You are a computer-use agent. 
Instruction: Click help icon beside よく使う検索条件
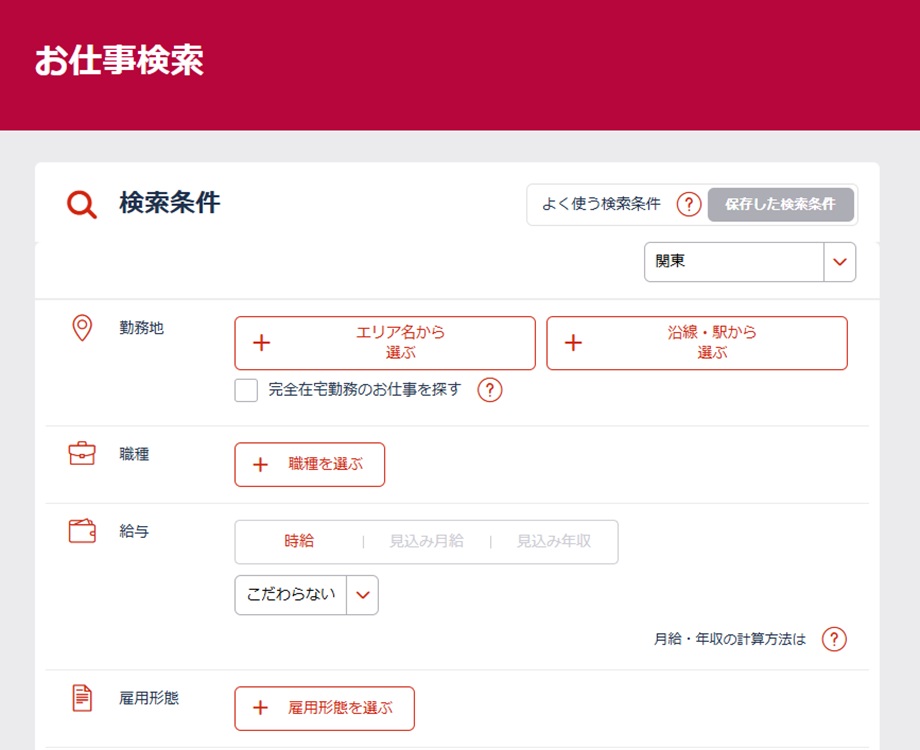(688, 204)
